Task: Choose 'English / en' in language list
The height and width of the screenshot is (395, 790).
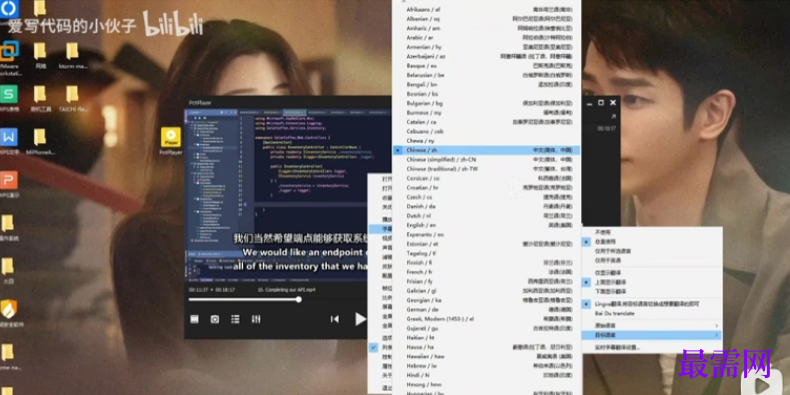Action: pyautogui.click(x=487, y=225)
